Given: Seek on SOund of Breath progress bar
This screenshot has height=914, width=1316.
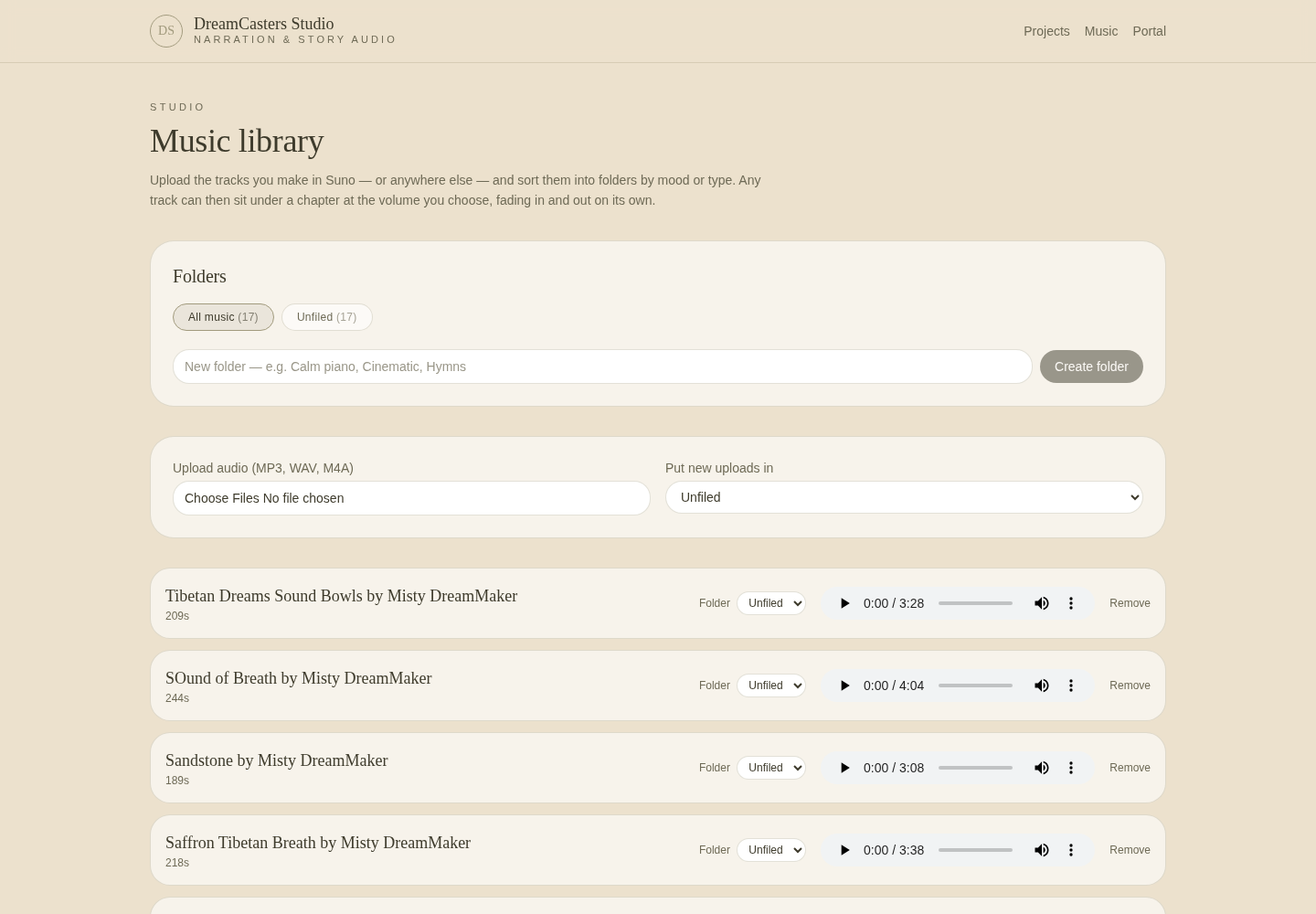Looking at the screenshot, I should click(x=975, y=685).
